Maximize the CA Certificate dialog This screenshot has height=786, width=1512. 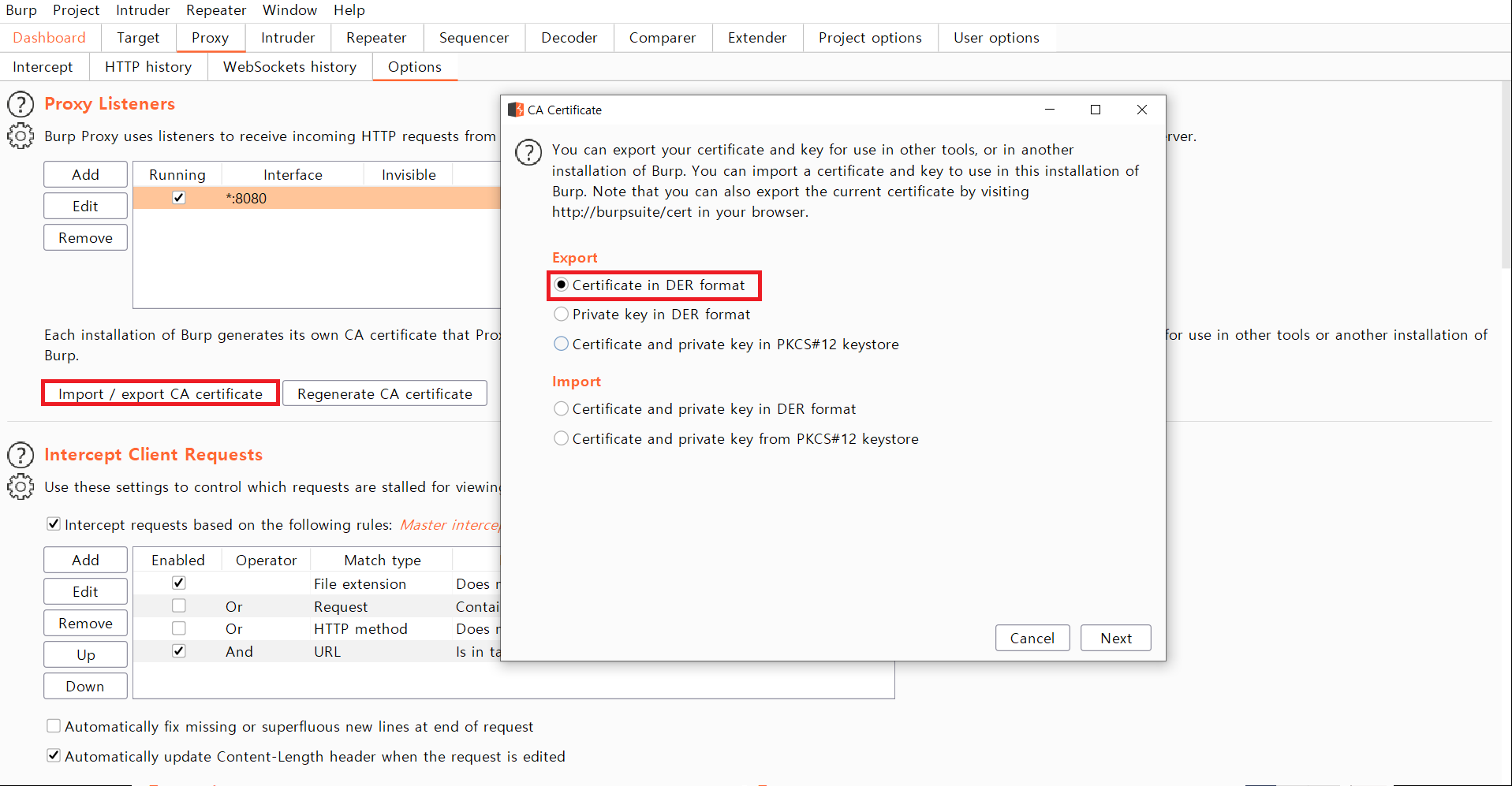[x=1096, y=110]
